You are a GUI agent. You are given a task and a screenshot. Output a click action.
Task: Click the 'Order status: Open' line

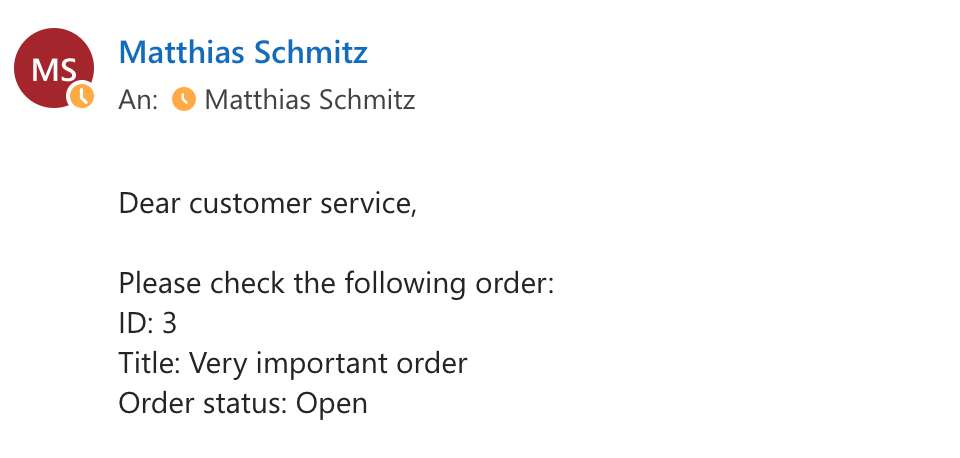coord(243,404)
